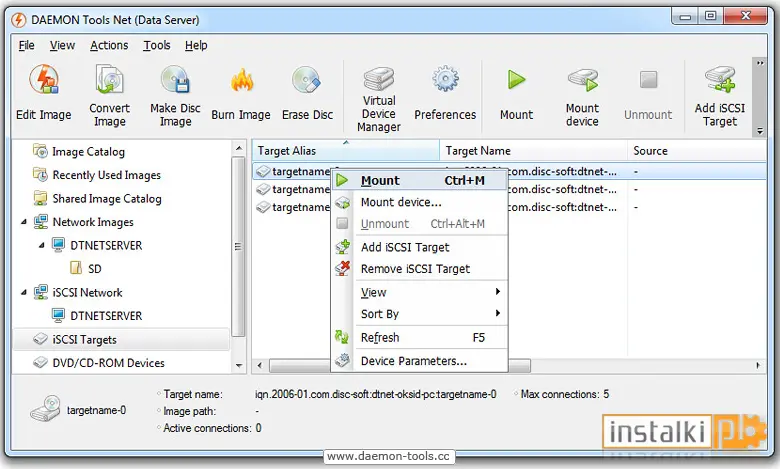Click the sidebar scroll down arrow
This screenshot has height=469, width=780.
[x=239, y=366]
